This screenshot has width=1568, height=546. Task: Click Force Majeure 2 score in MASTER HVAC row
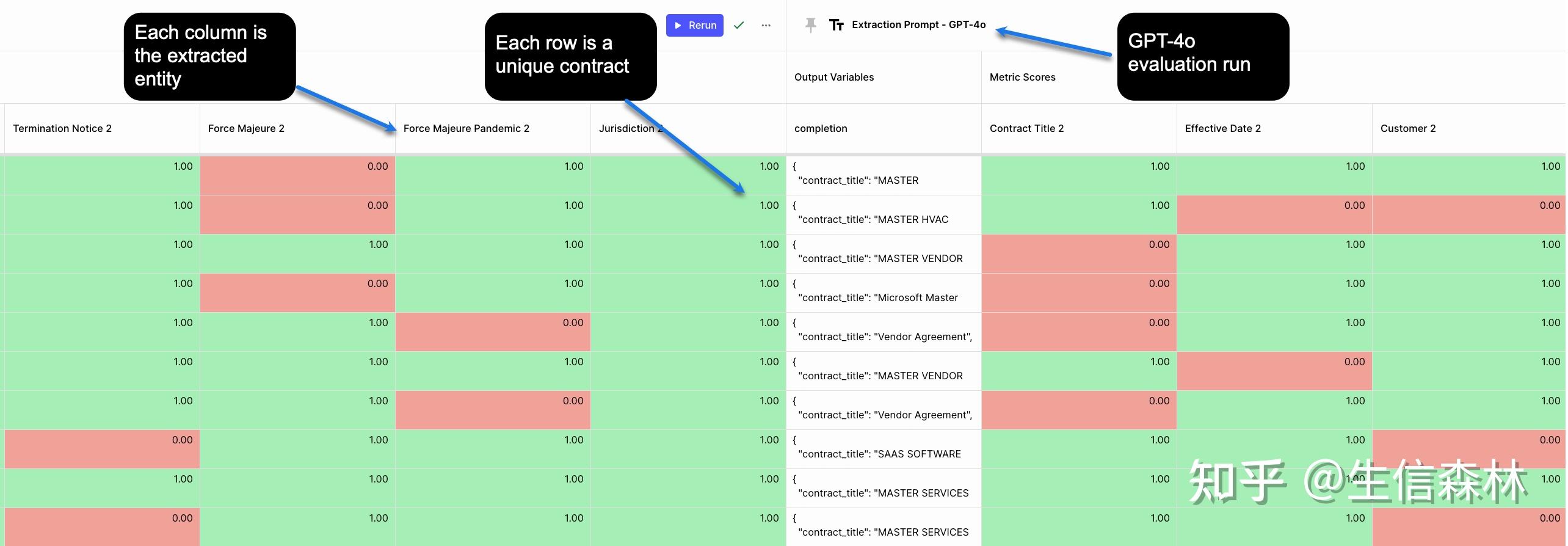tap(297, 214)
